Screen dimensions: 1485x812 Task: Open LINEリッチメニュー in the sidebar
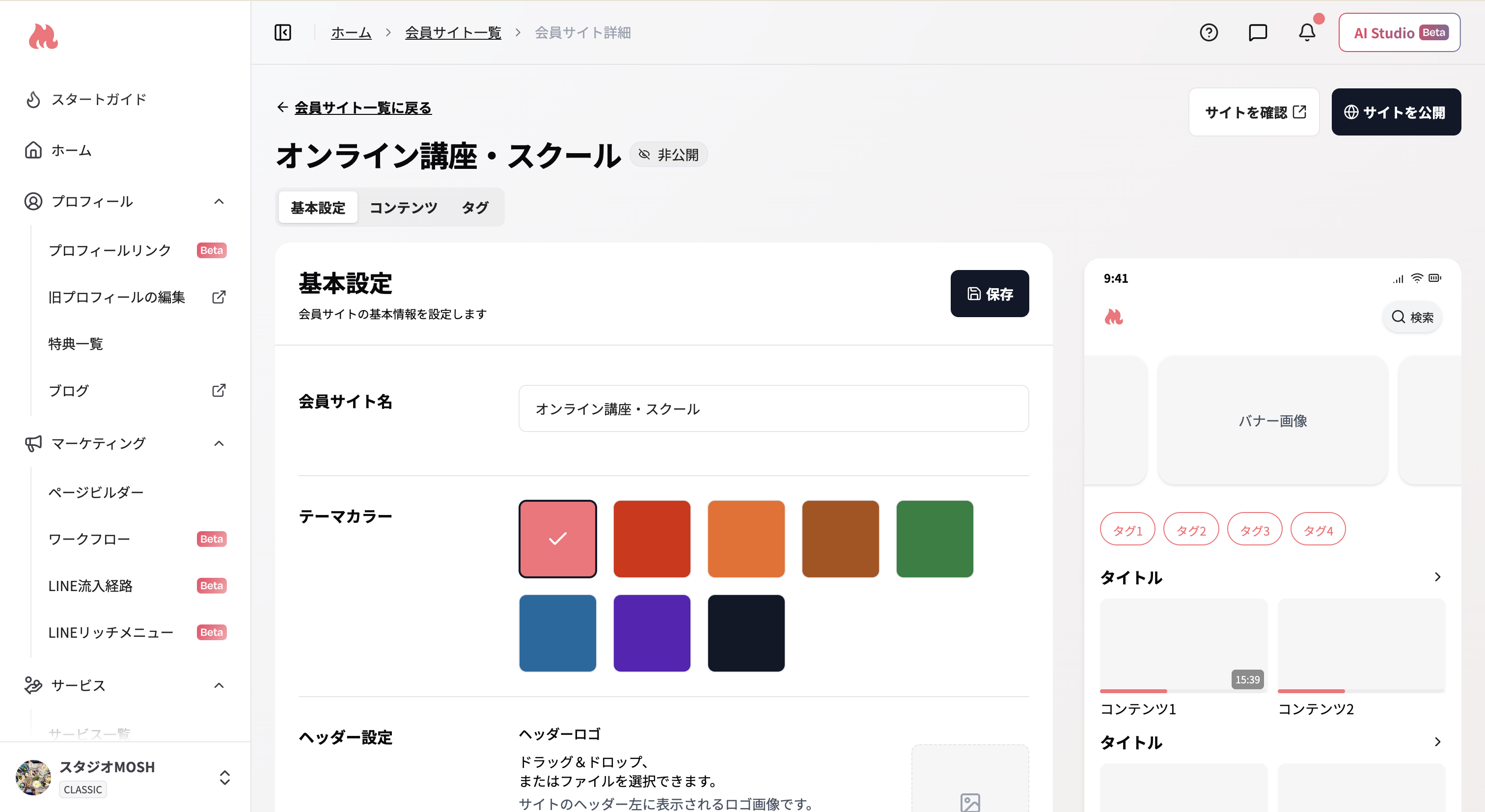(x=110, y=632)
